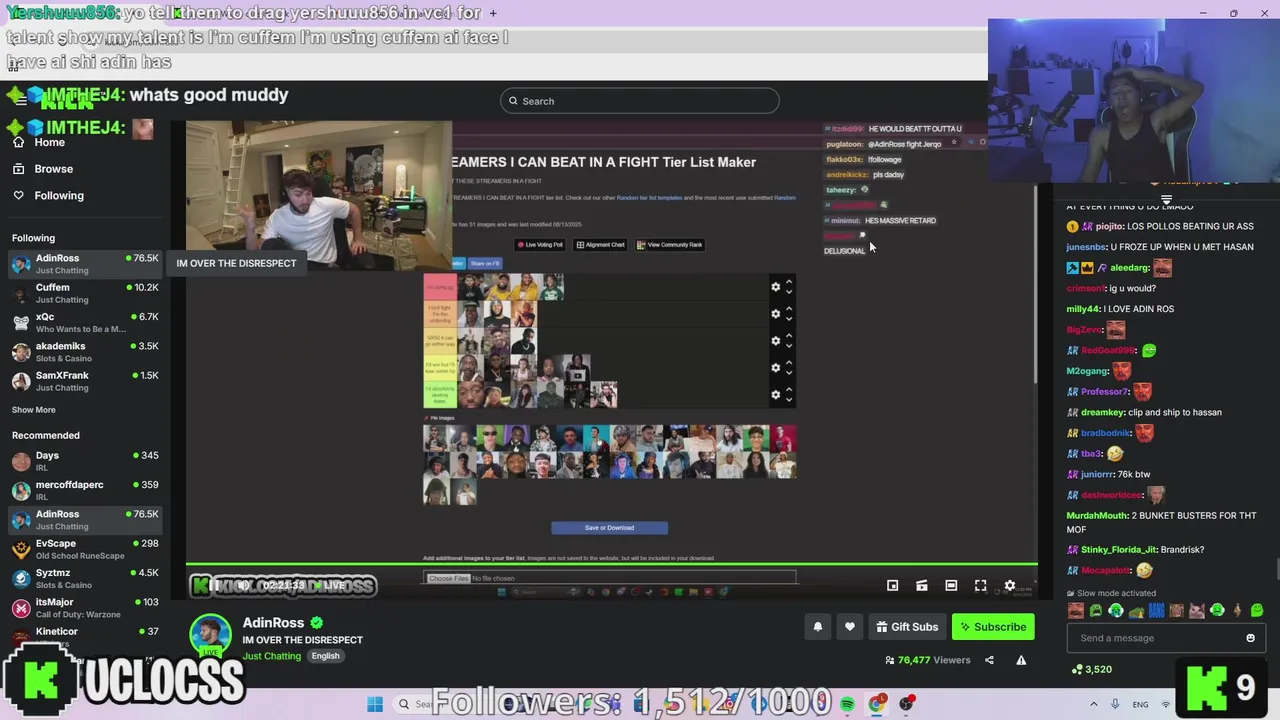Screen dimensions: 1280x720
Task: Insert the first red-face quick emote
Action: 1076,610
